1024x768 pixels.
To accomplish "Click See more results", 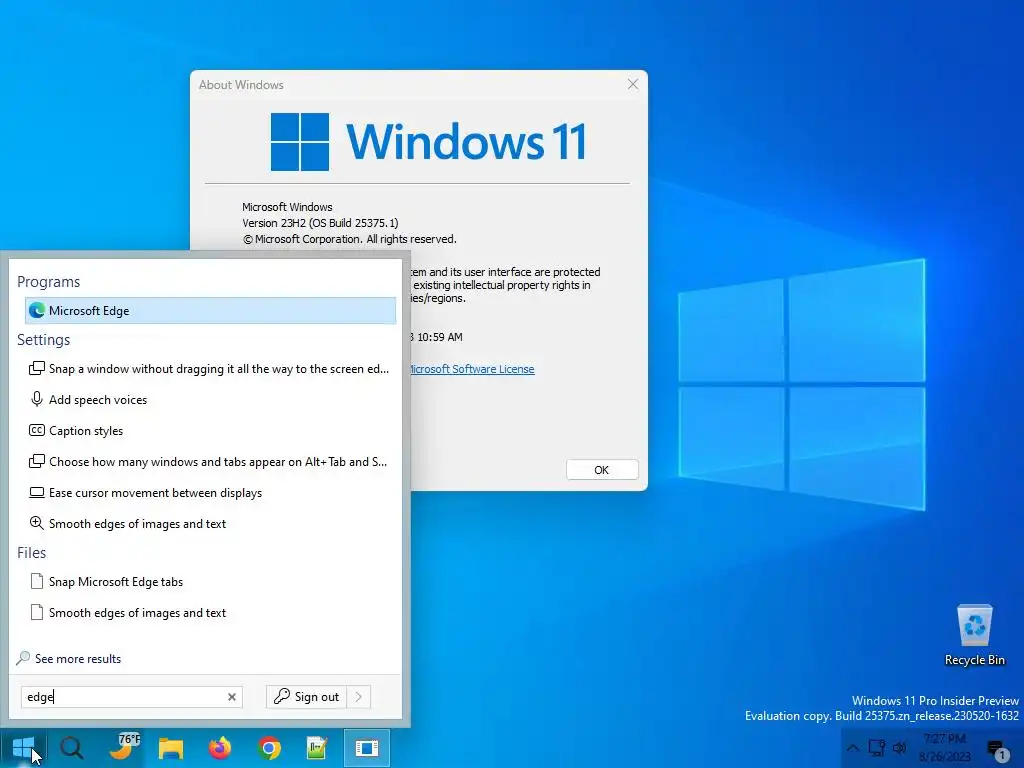I will pos(78,659).
